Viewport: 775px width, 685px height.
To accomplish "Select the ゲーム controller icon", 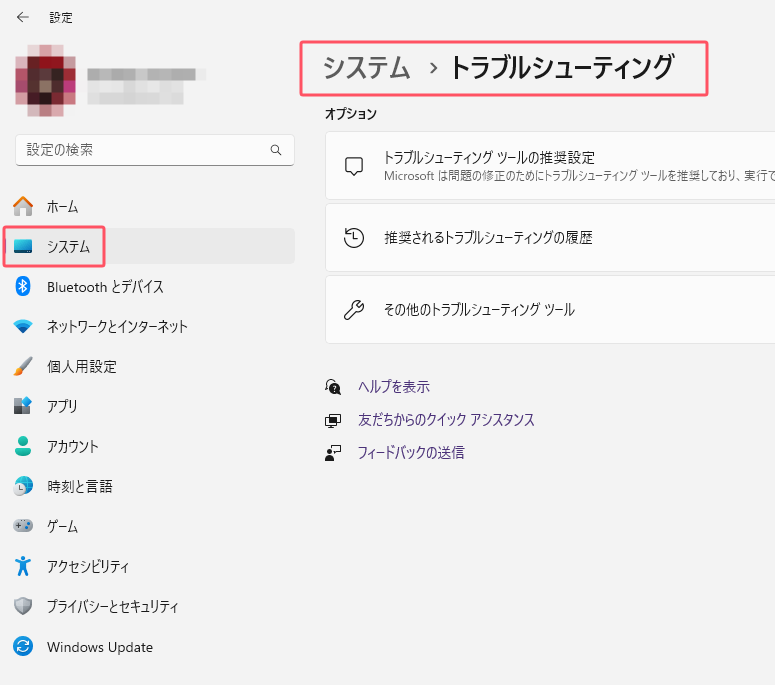I will [23, 526].
